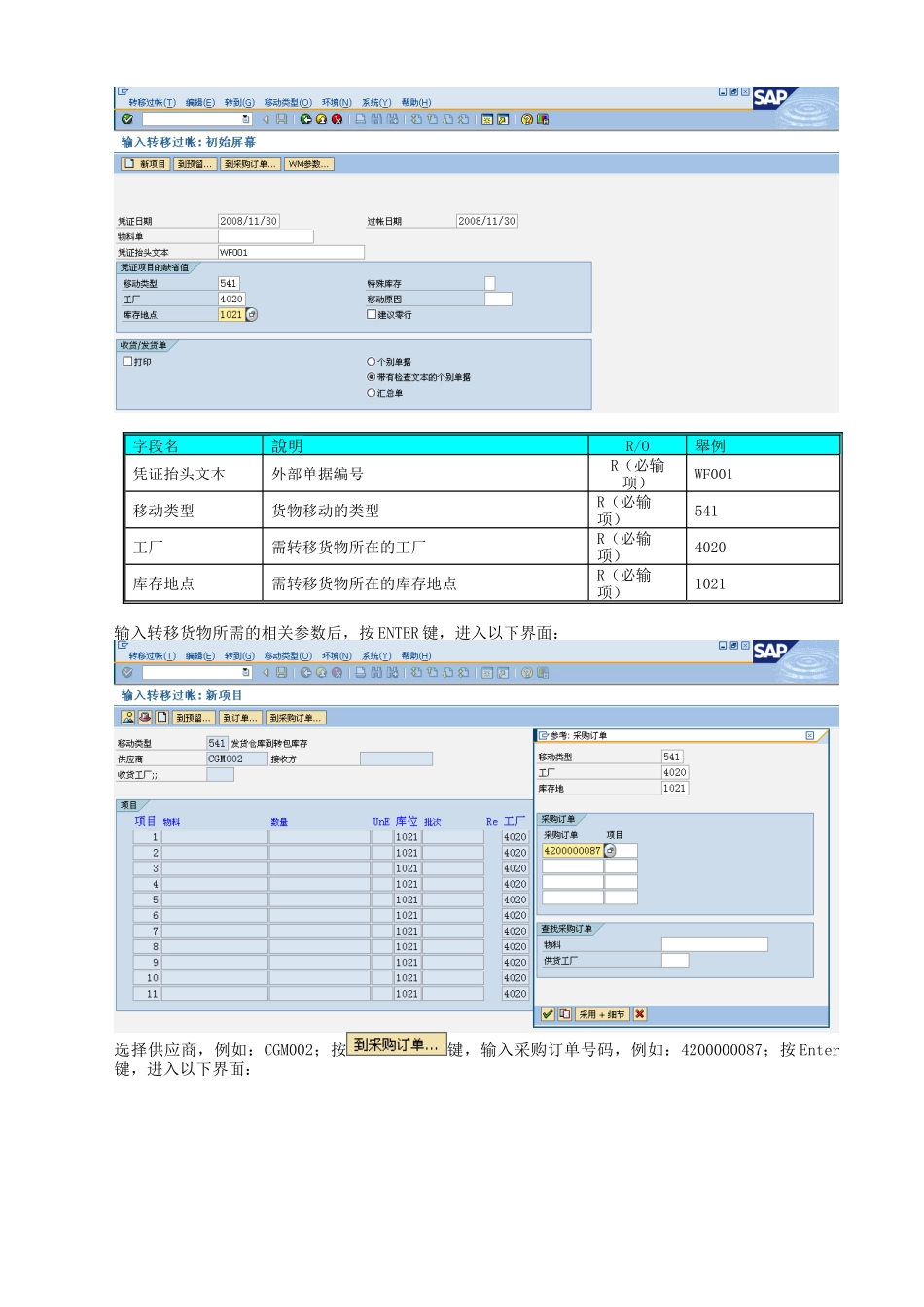
Task: Click 供货工厂 field in dialog
Action: (x=675, y=960)
